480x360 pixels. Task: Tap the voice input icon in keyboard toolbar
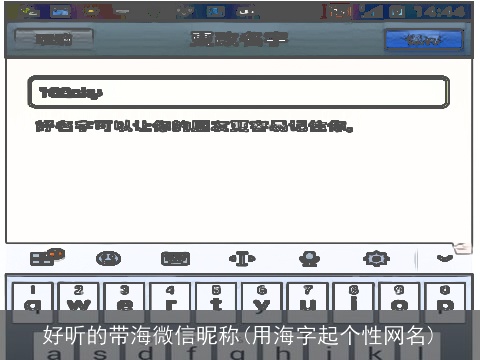[x=309, y=259]
